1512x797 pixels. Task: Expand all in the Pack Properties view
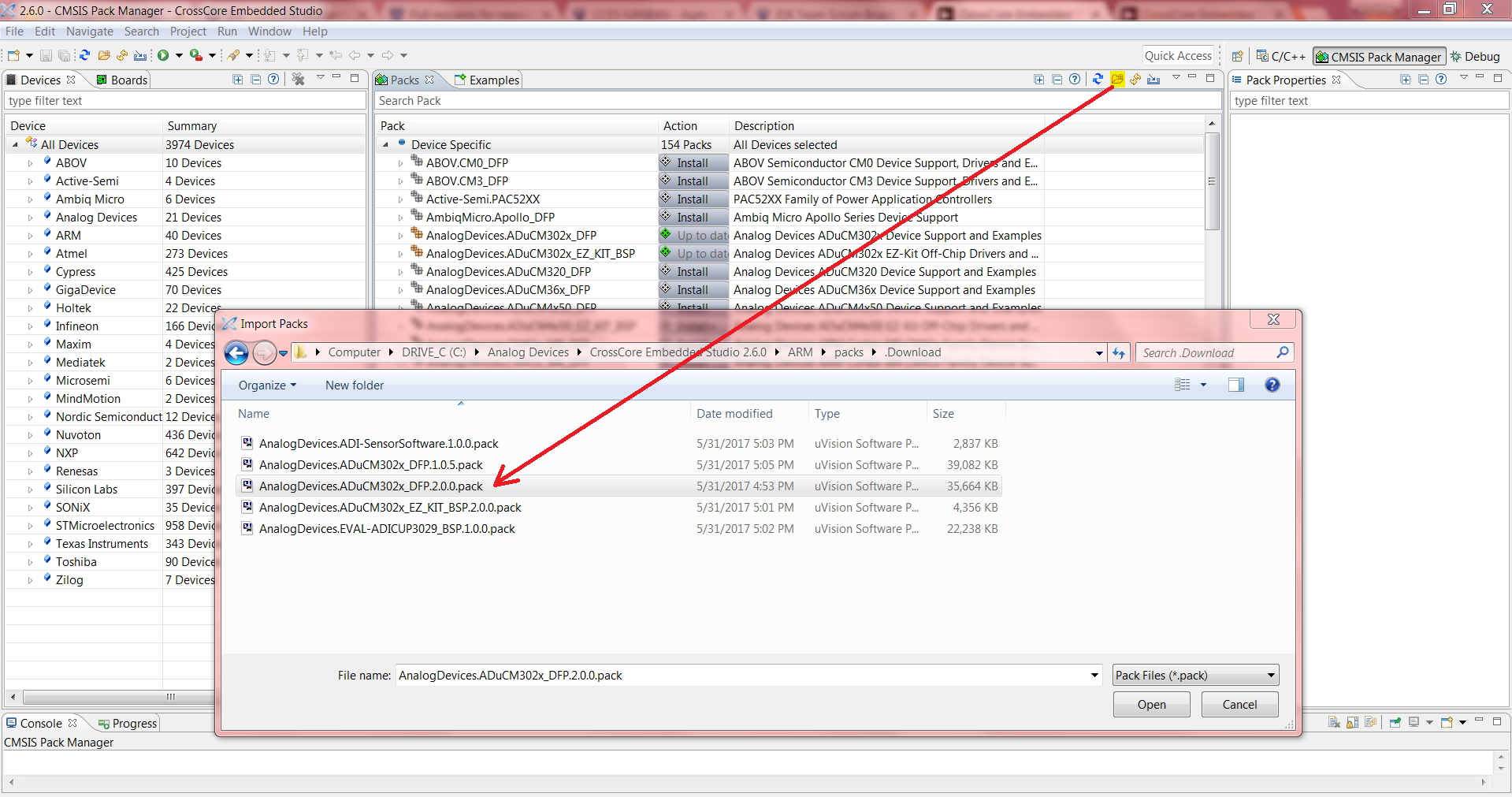(x=1406, y=80)
